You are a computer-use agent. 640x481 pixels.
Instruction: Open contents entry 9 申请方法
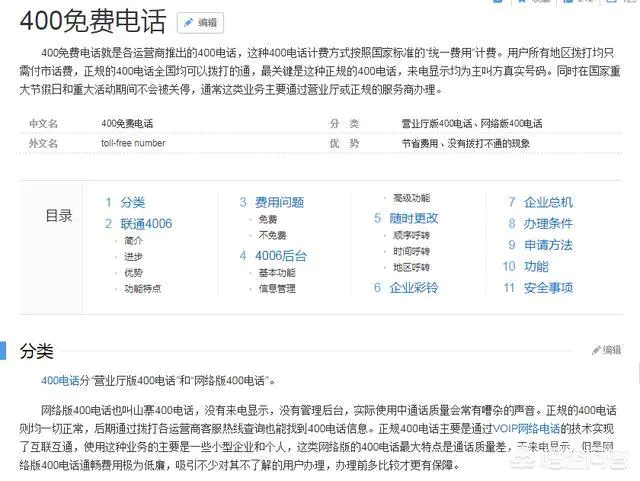(x=548, y=245)
